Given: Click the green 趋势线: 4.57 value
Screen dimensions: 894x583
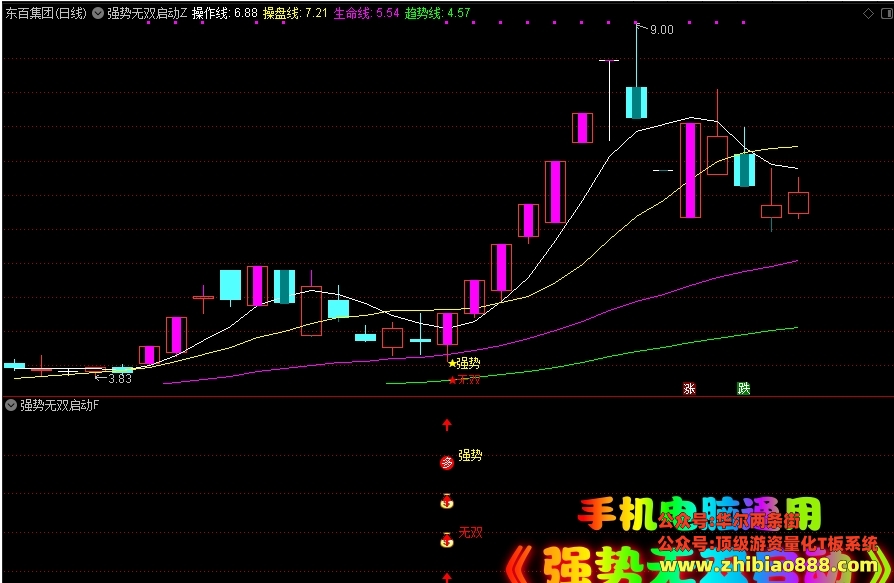Looking at the screenshot, I should tap(437, 13).
